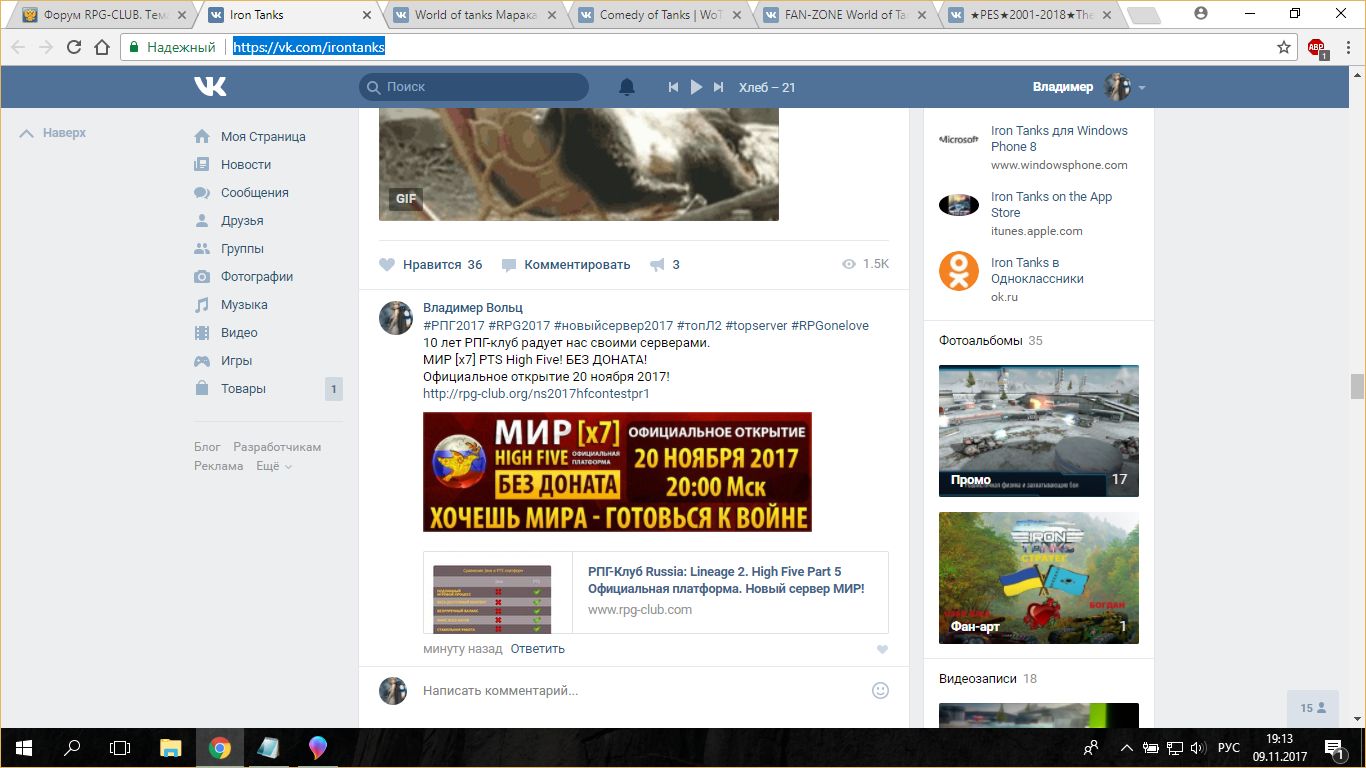This screenshot has height=768, width=1366.
Task: Open the Windows Start menu
Action: pyautogui.click(x=24, y=748)
